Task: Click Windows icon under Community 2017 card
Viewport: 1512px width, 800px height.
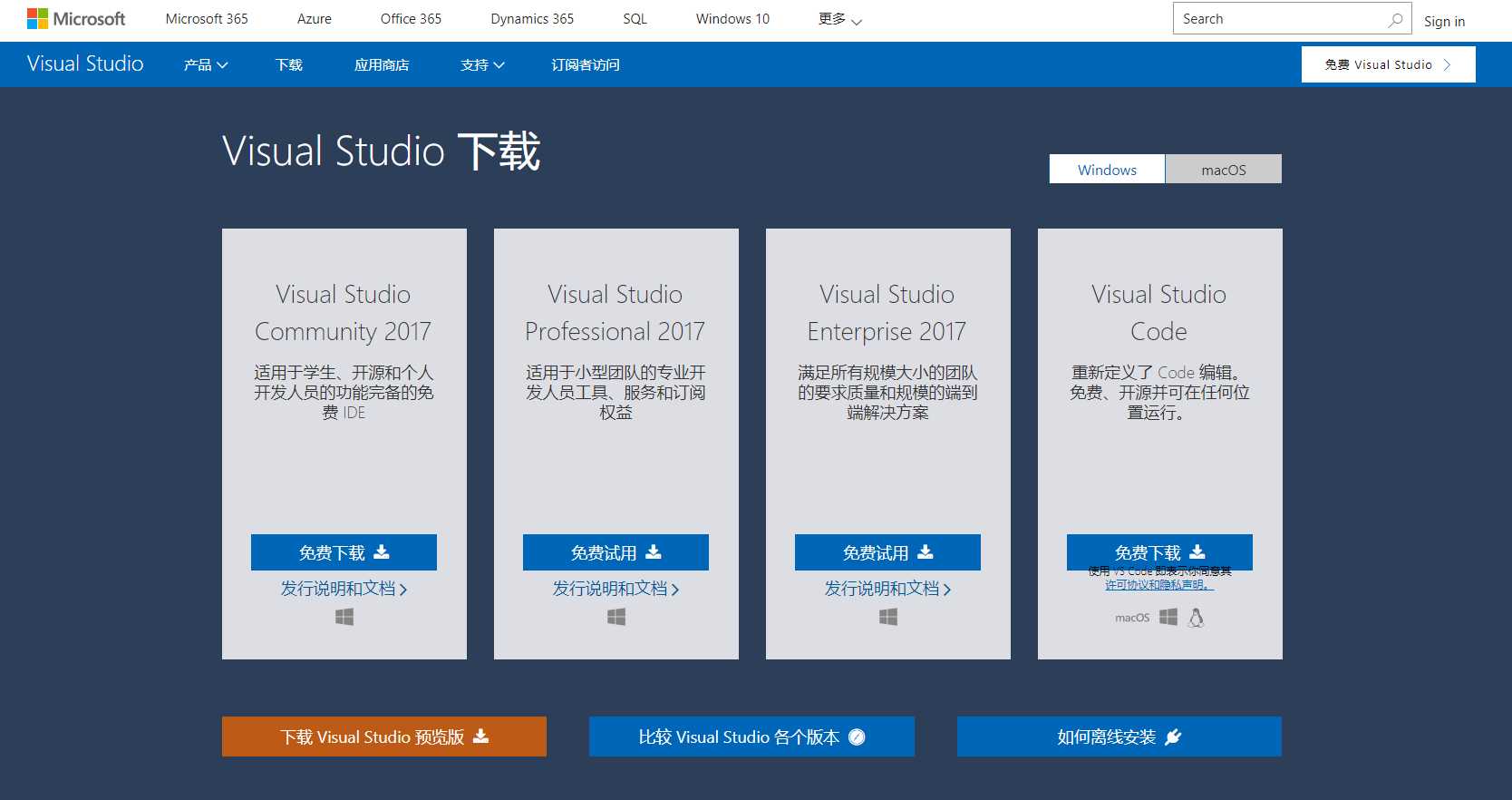Action: [344, 617]
